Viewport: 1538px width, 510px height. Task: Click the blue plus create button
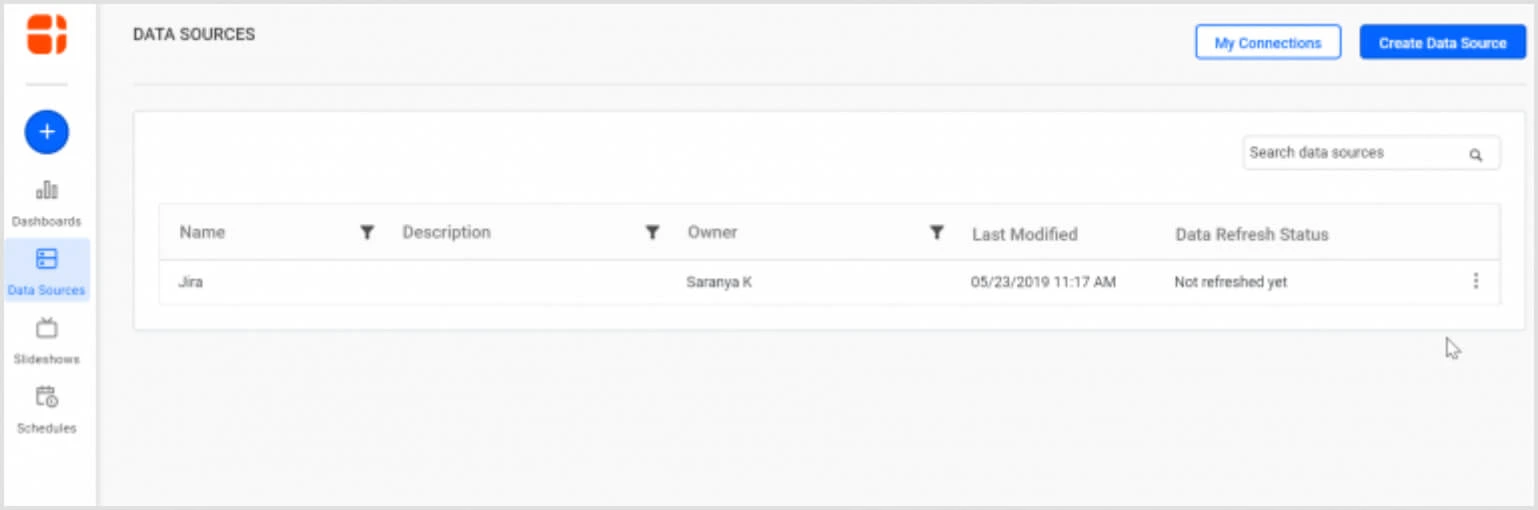(x=47, y=132)
